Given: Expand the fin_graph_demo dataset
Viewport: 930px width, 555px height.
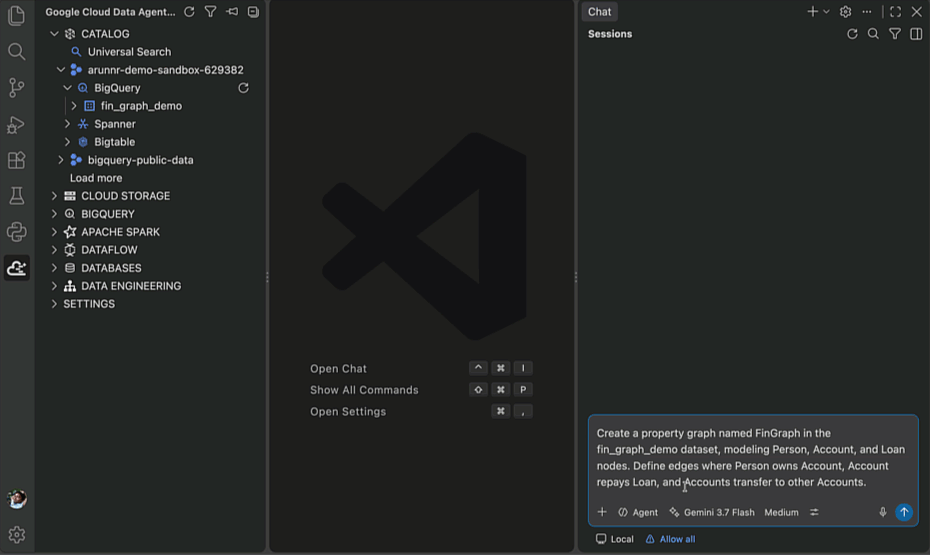Looking at the screenshot, I should 74,106.
